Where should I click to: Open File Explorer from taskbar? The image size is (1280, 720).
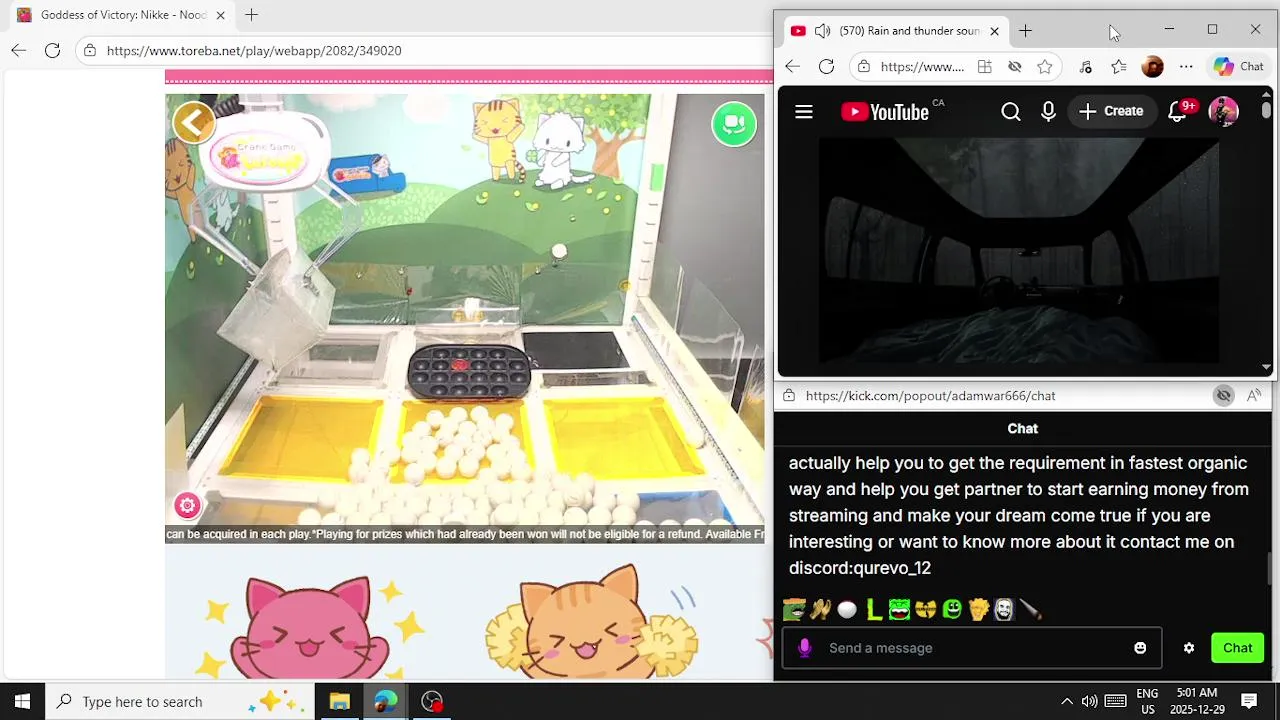[x=339, y=701]
